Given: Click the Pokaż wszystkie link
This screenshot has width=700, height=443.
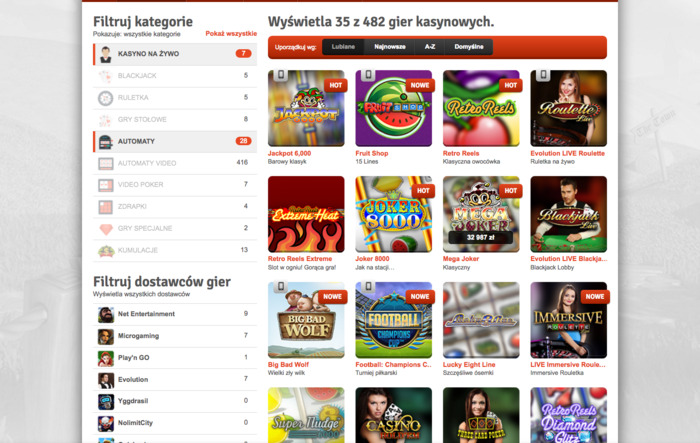Looking at the screenshot, I should pos(231,34).
